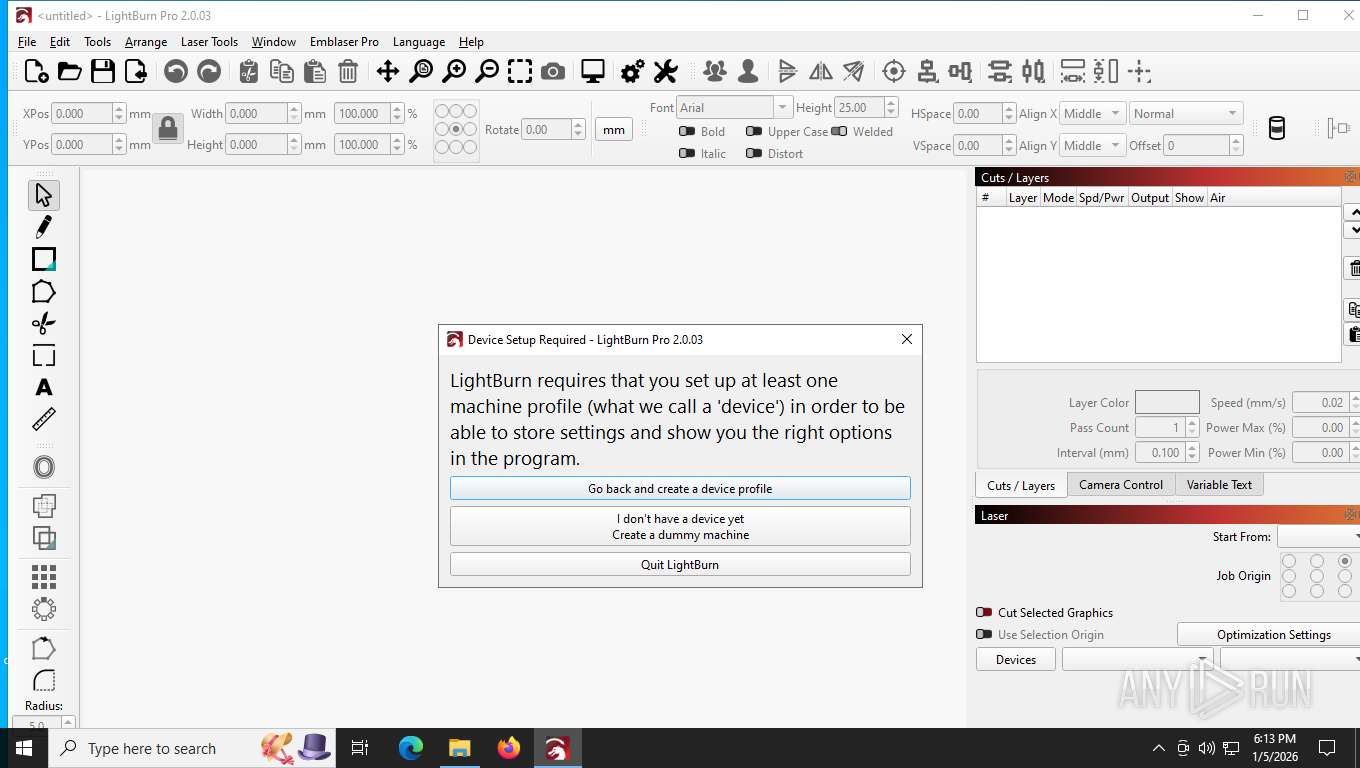
Task: Open device selection dropdown beside Devices
Action: [1138, 659]
